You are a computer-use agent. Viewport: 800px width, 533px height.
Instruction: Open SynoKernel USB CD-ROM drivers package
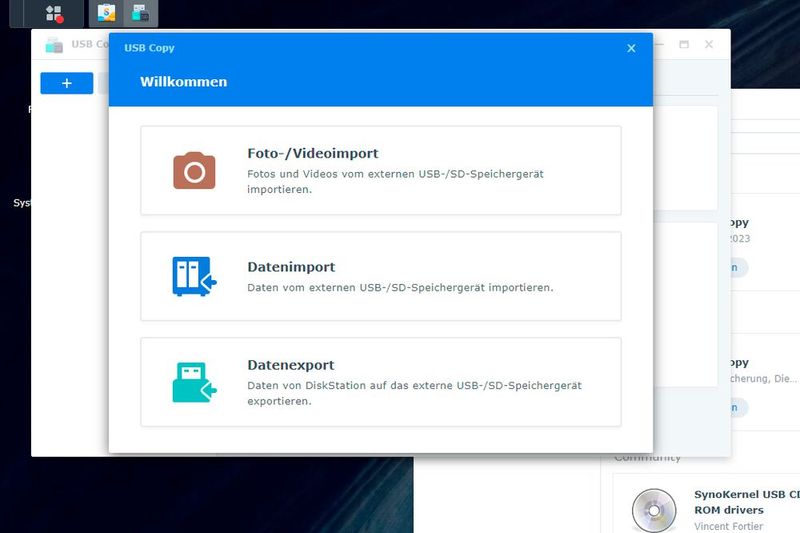tap(746, 502)
